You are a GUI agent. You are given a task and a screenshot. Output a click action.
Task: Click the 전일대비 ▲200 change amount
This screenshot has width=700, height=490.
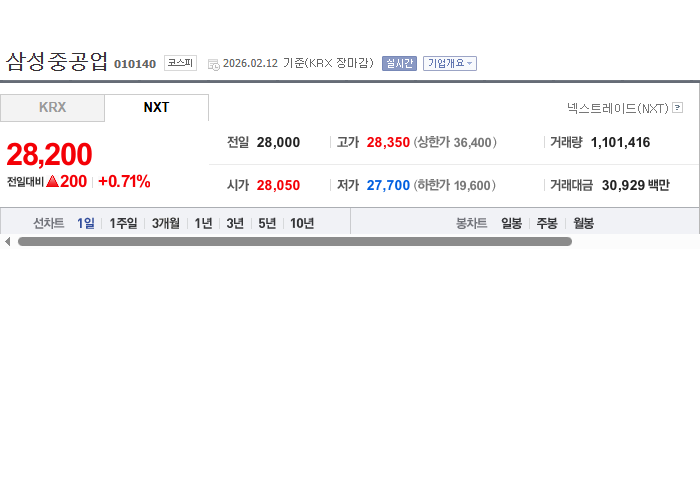[47, 181]
